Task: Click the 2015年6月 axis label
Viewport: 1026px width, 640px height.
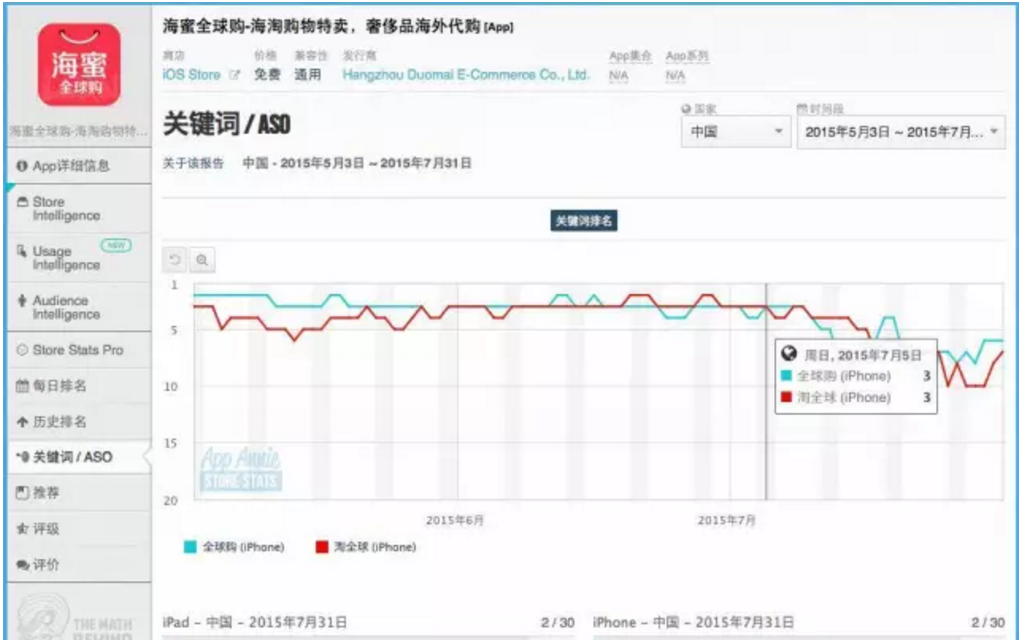Action: point(455,521)
